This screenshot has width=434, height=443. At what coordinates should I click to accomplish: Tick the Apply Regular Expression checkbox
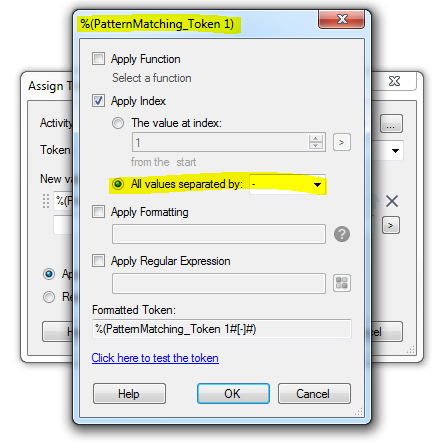98,260
